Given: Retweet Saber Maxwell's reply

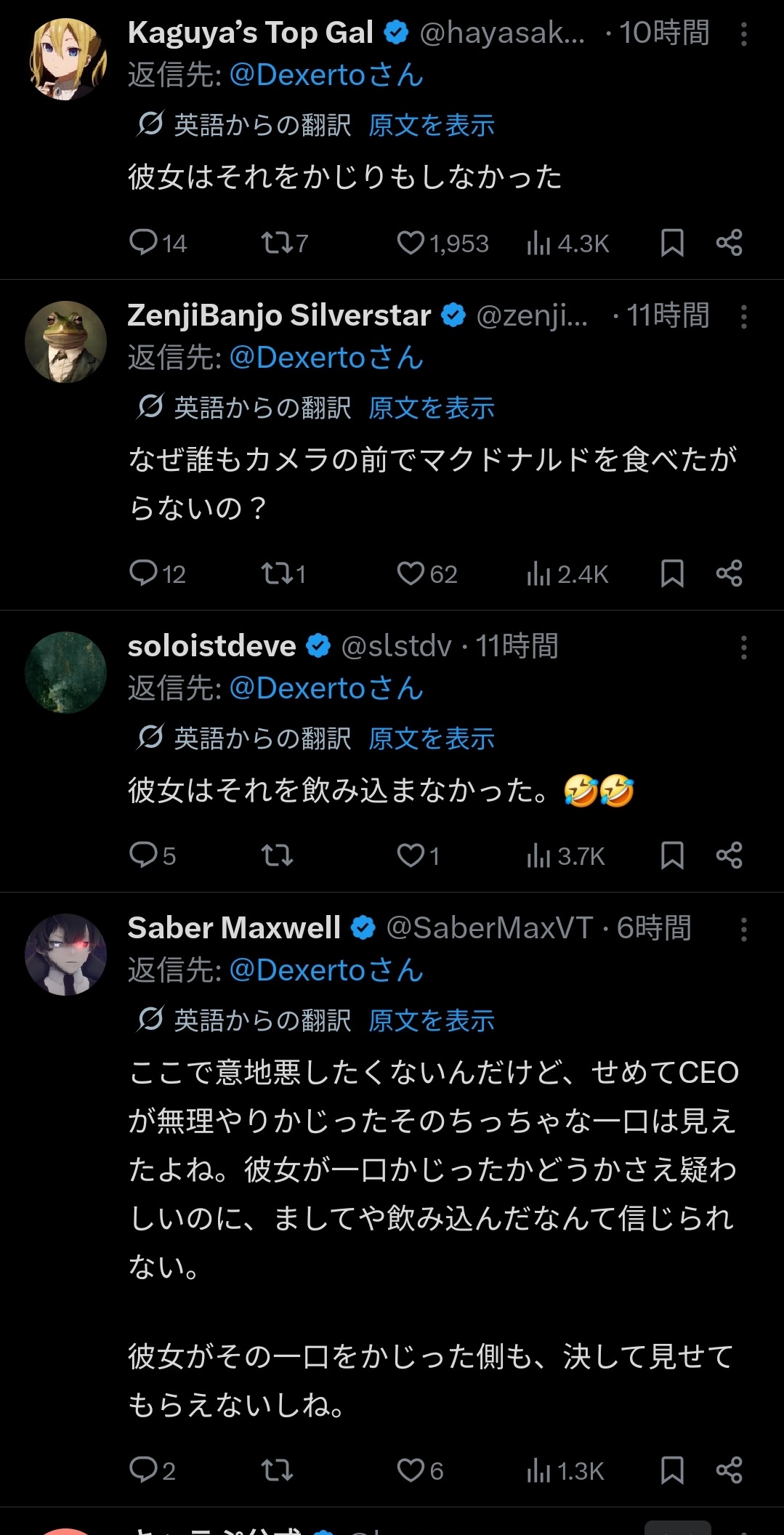Looking at the screenshot, I should click(x=276, y=1470).
